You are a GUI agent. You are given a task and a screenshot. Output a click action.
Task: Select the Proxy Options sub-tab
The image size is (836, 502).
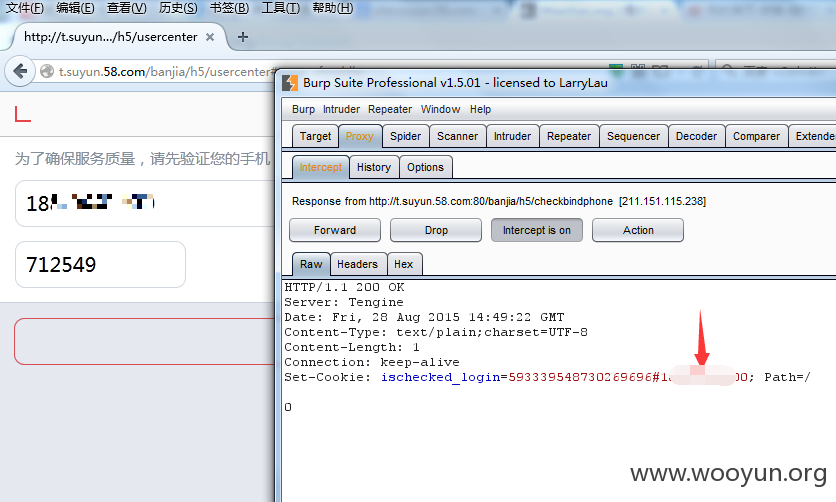click(425, 167)
